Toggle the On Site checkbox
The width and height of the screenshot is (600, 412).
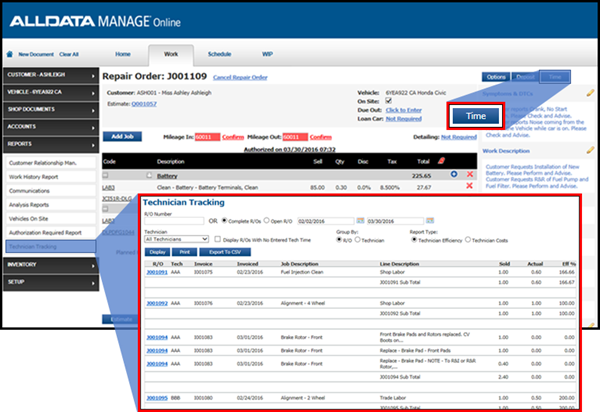(388, 101)
